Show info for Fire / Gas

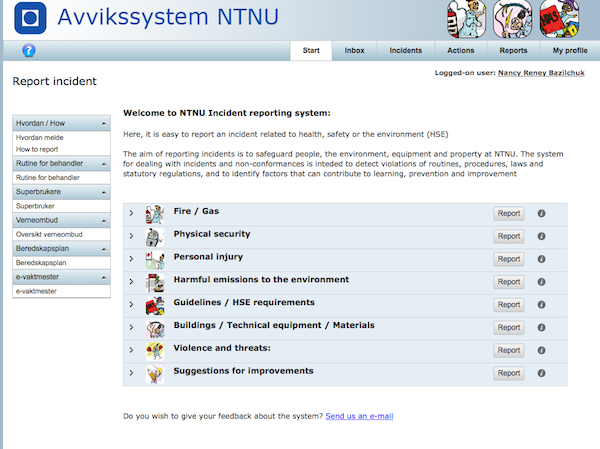tap(541, 214)
